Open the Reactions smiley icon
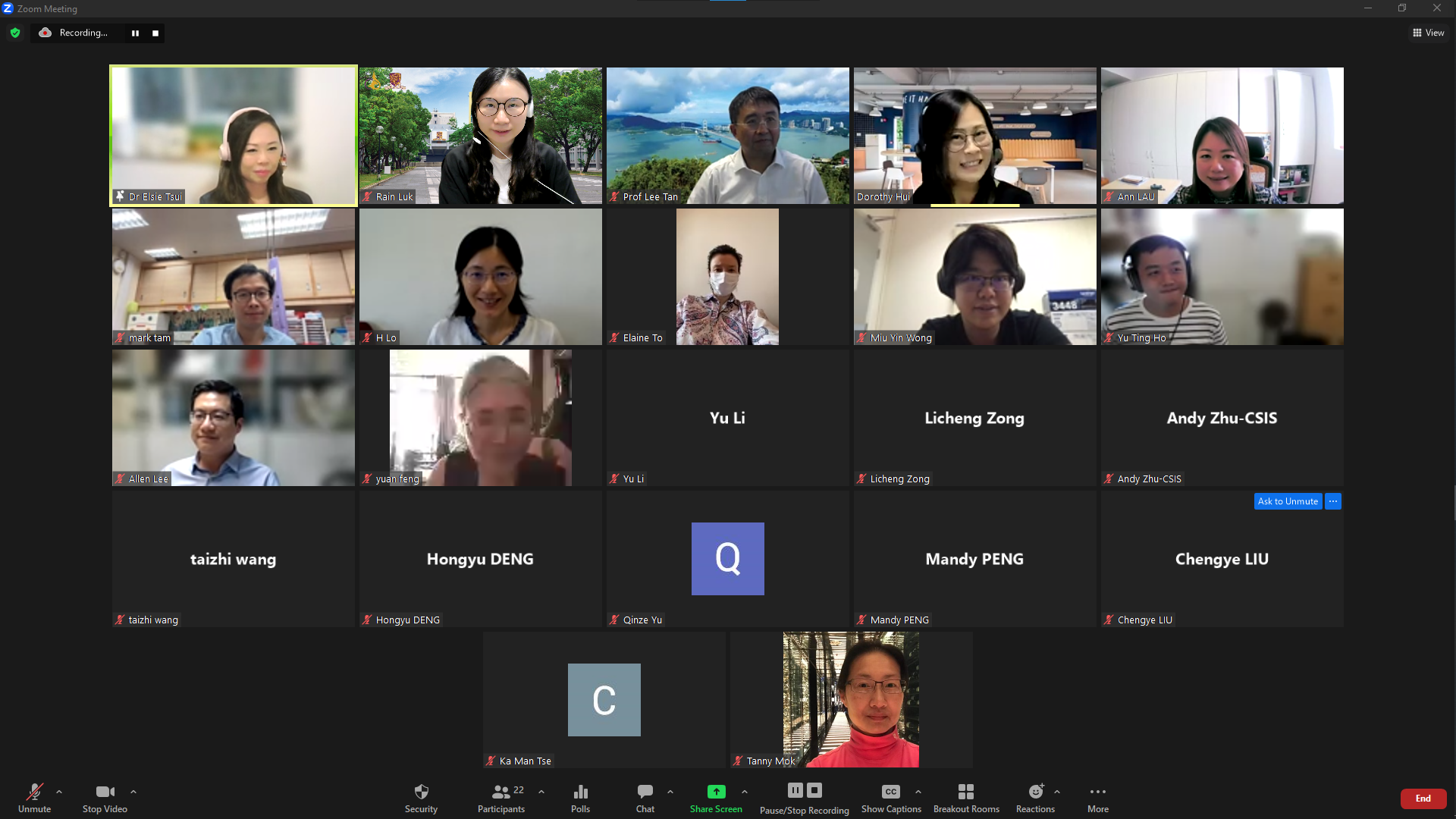Viewport: 1456px width, 819px height. click(1035, 792)
